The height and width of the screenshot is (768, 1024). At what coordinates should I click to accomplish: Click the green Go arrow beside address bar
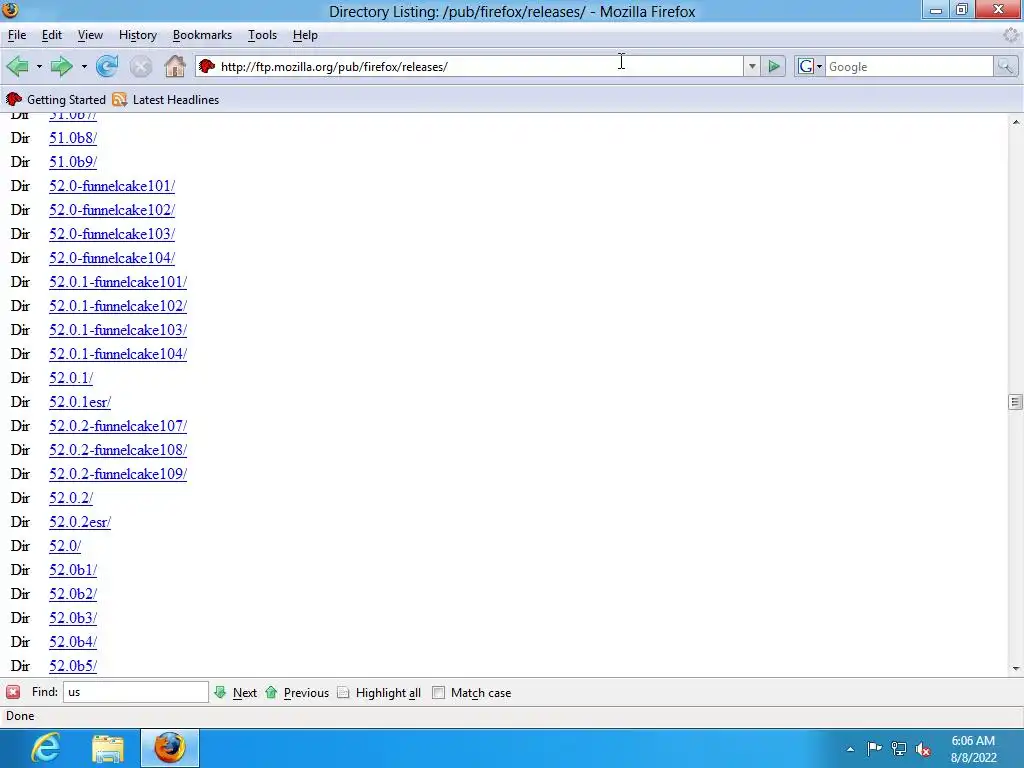coord(774,66)
